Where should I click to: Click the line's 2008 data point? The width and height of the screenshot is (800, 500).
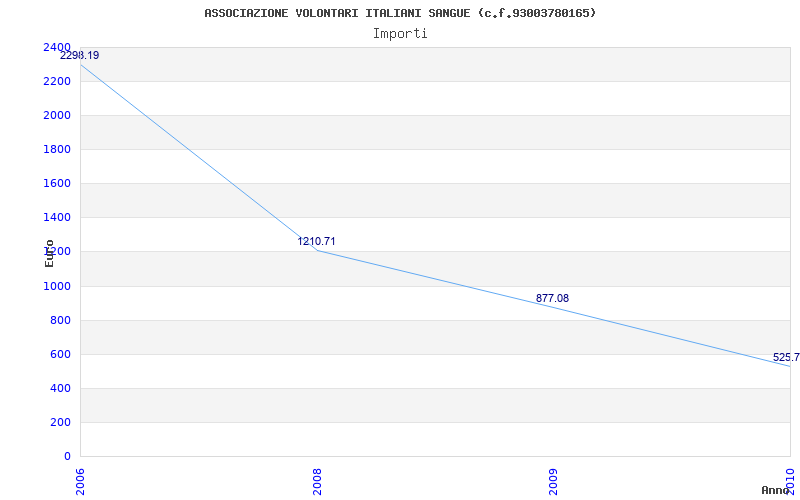tap(317, 250)
